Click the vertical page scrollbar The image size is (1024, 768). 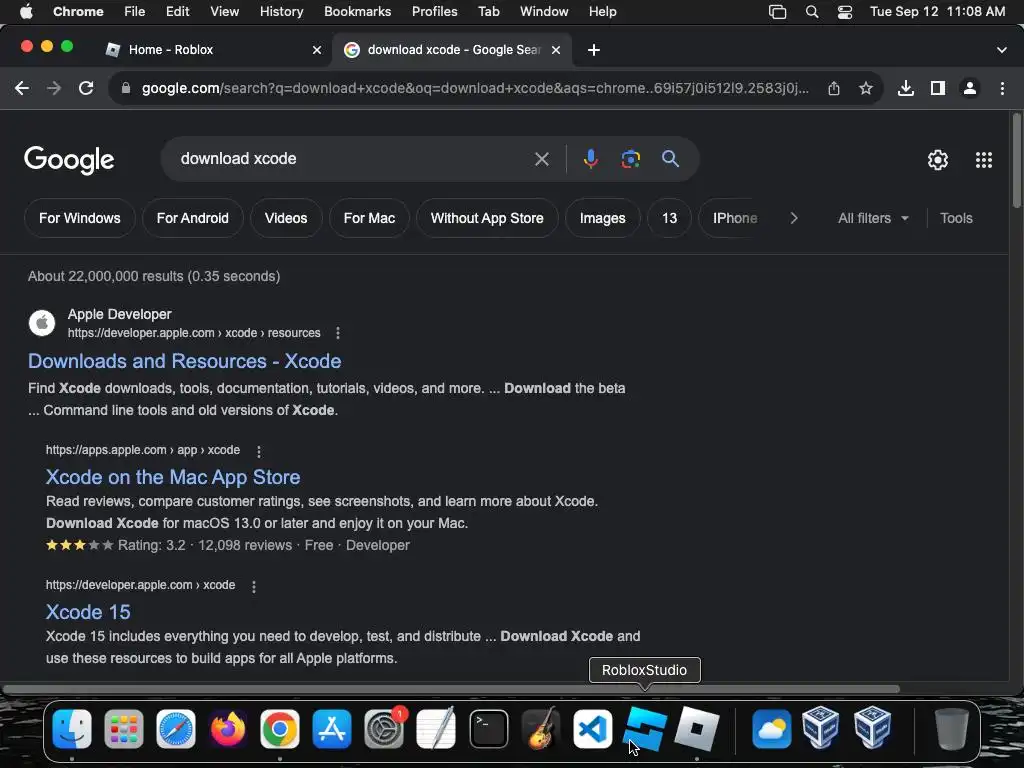[x=1016, y=161]
